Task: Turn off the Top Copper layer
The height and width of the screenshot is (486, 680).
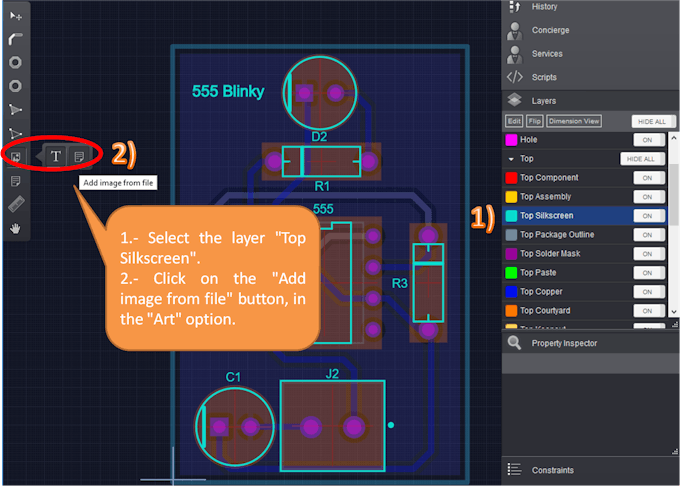Action: point(648,292)
